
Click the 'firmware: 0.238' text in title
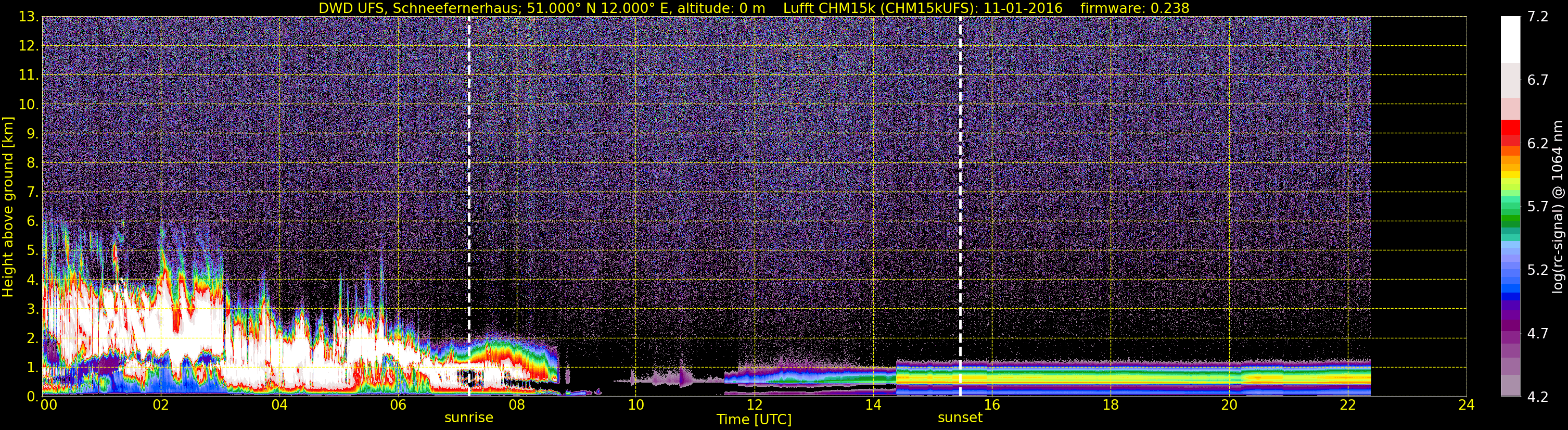coord(1134,8)
